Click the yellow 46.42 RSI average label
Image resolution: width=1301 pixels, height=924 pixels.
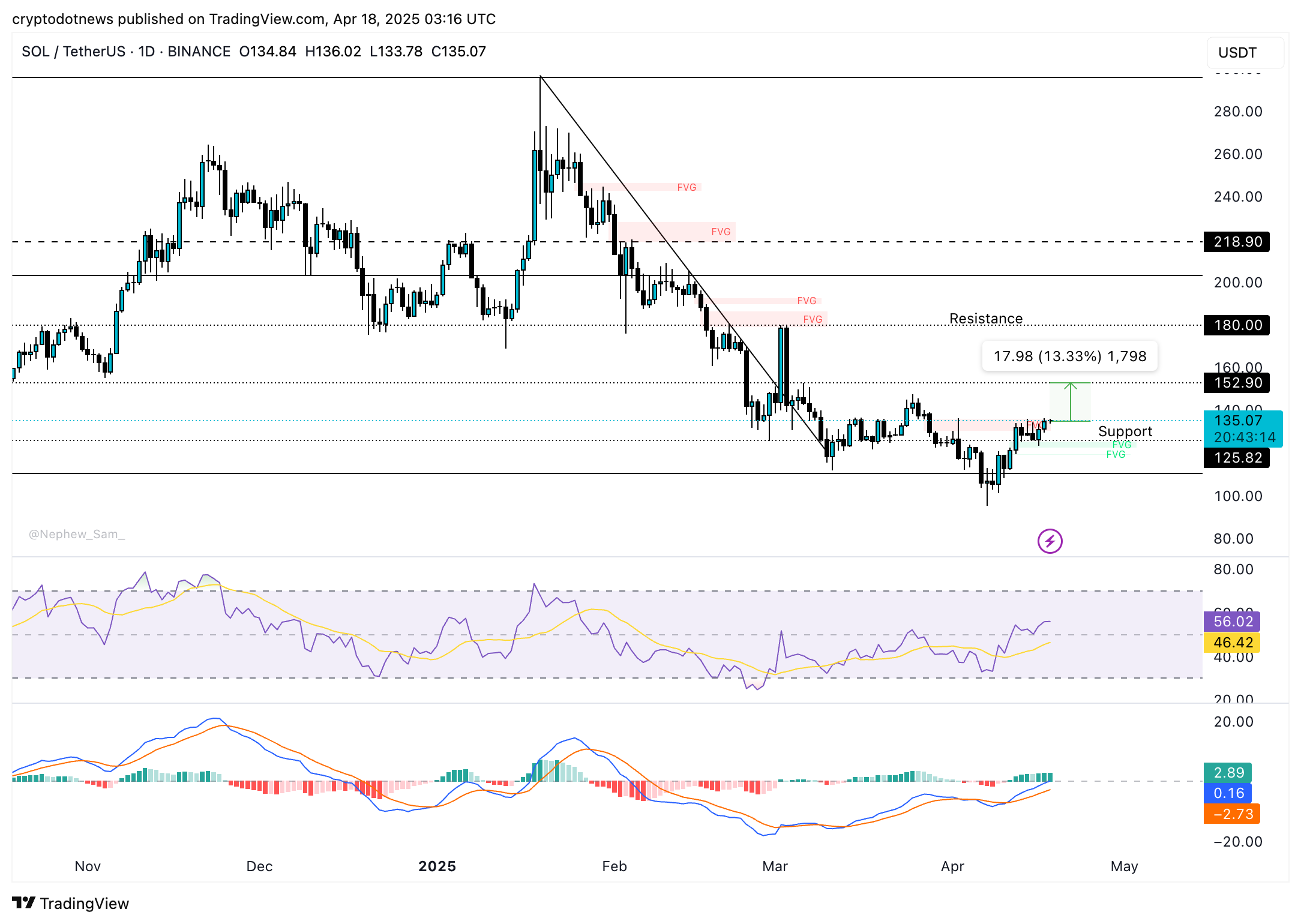point(1232,643)
